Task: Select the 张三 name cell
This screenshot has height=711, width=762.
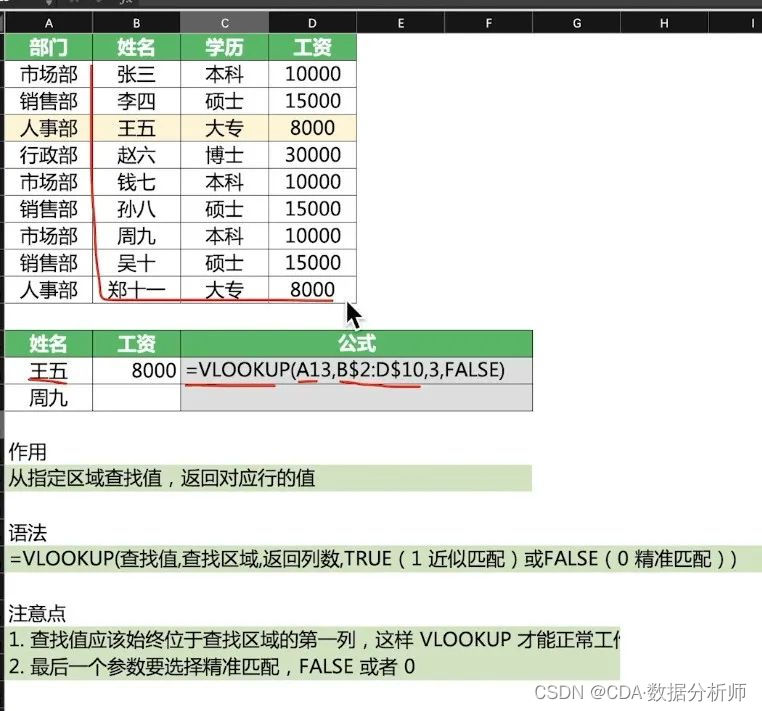Action: point(137,74)
